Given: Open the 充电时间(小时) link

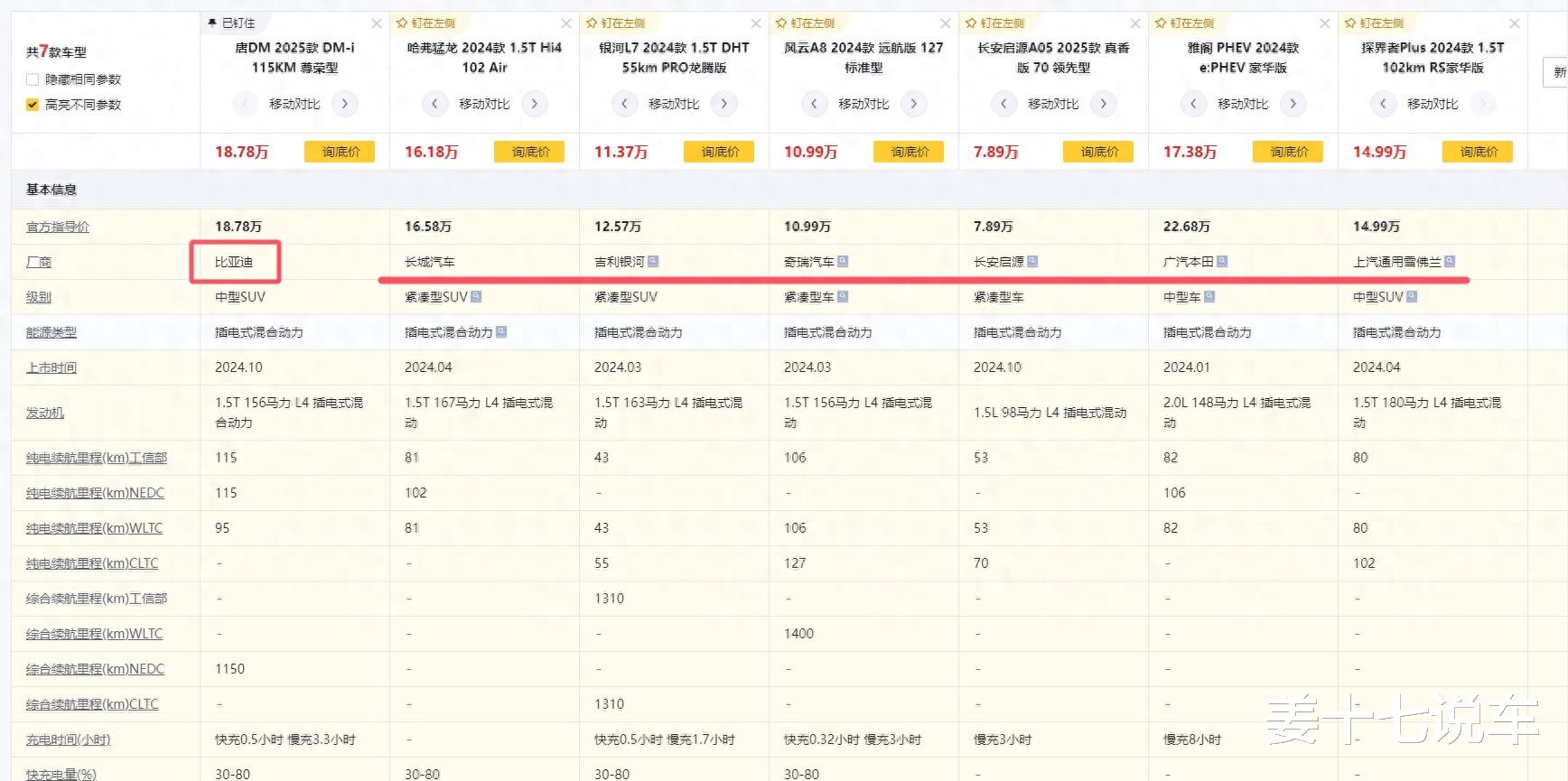Looking at the screenshot, I should 69,739.
